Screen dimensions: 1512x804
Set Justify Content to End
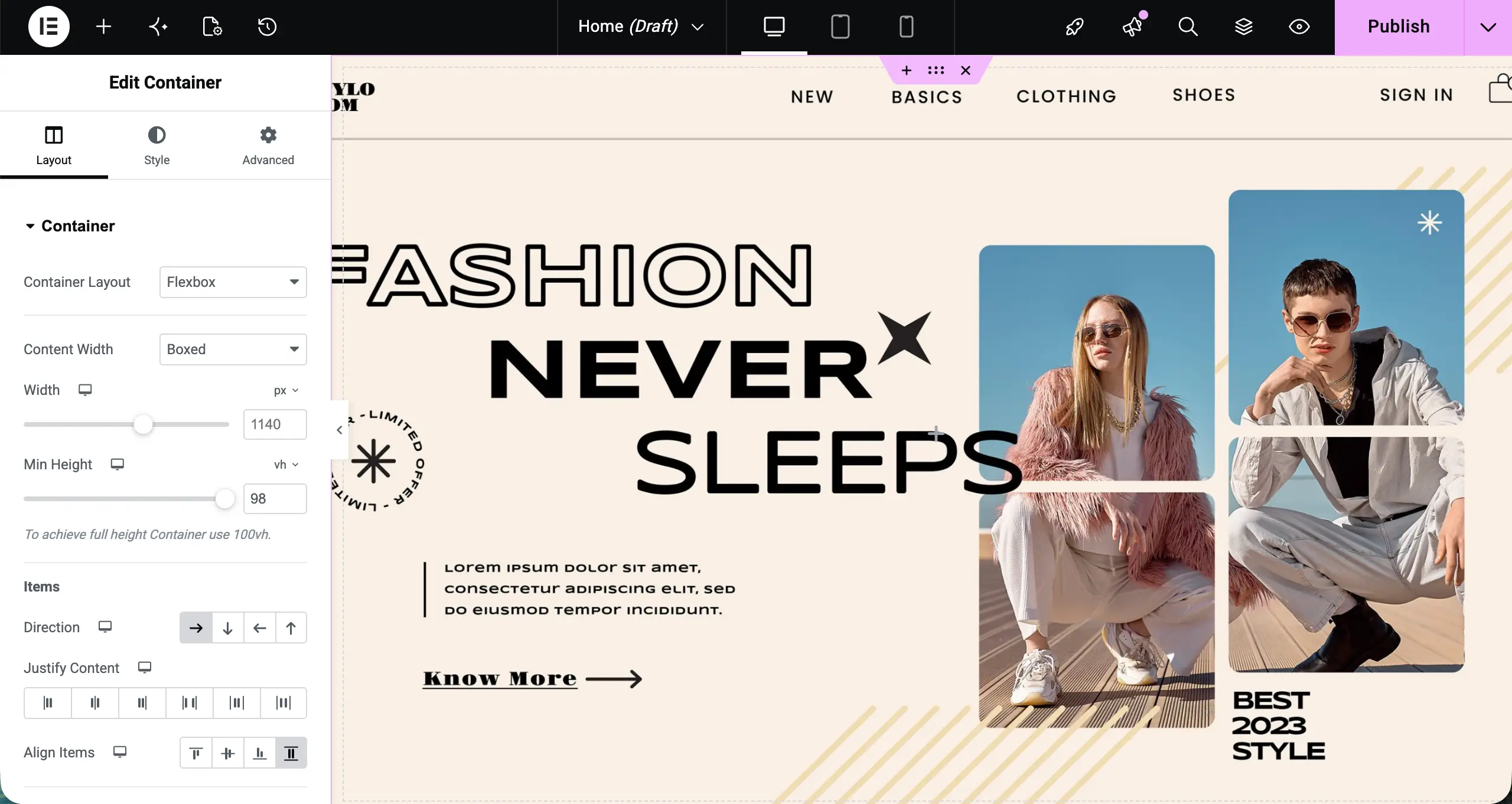[142, 702]
